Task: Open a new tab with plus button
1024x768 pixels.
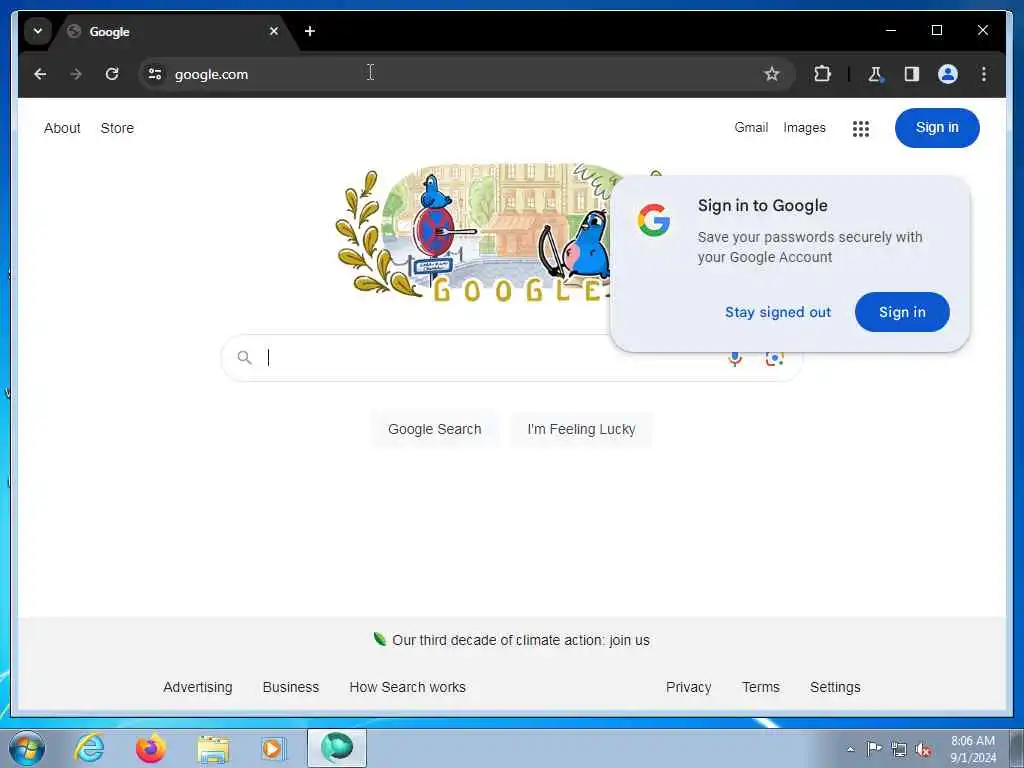Action: coord(310,31)
